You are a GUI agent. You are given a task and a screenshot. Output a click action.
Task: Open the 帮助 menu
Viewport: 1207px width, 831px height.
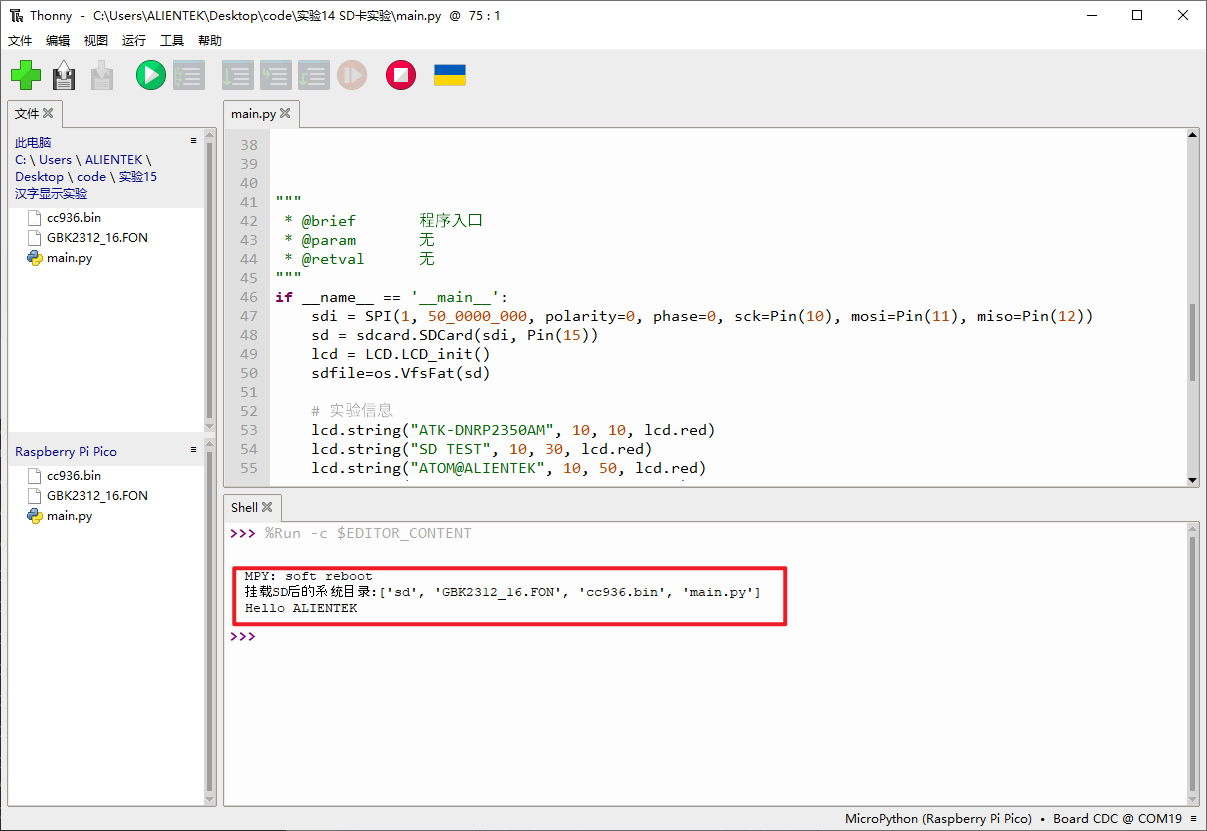click(210, 41)
